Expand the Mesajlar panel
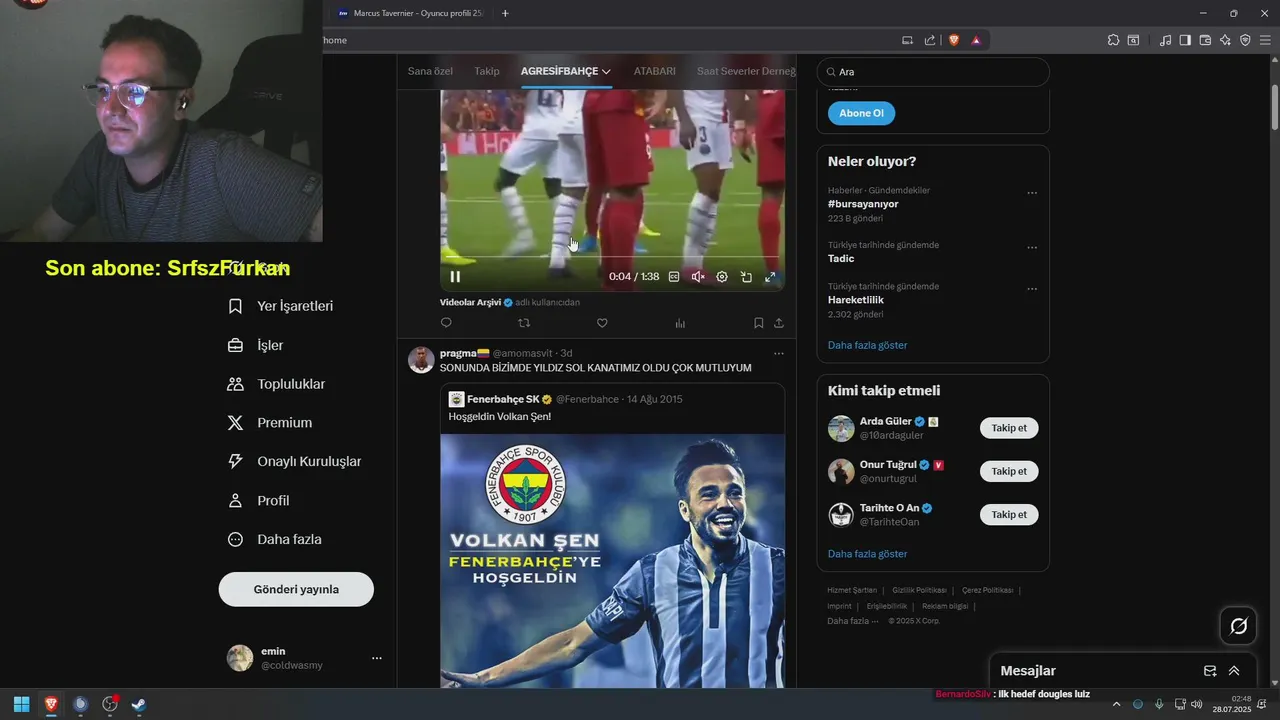The image size is (1280, 720). click(x=1234, y=671)
